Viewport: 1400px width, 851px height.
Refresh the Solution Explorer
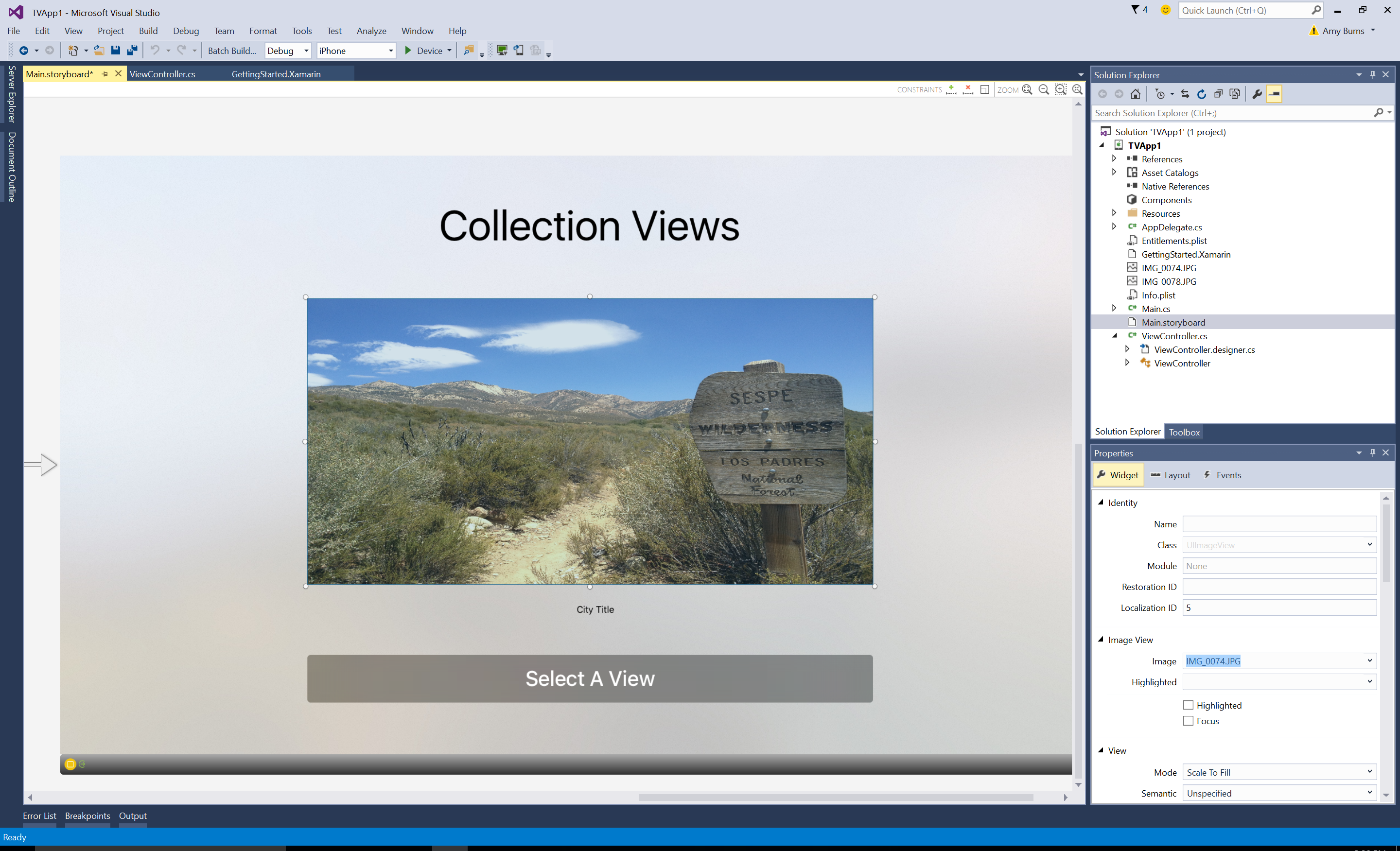click(x=1202, y=94)
